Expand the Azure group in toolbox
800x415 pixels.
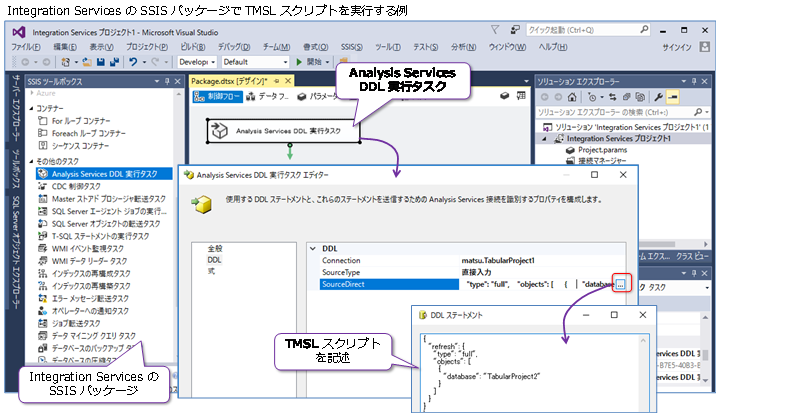(32, 93)
